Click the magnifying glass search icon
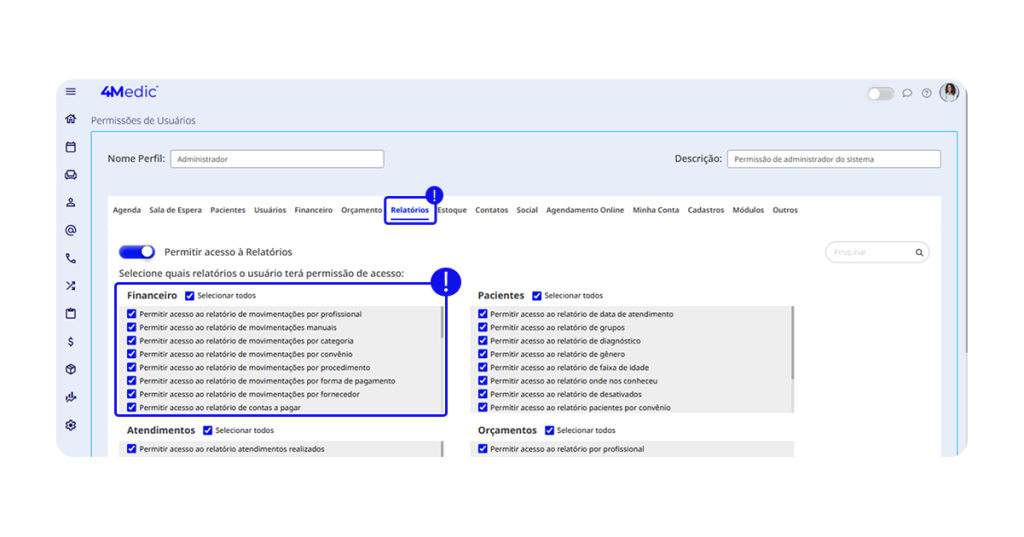This screenshot has height=537, width=1024. coord(919,253)
